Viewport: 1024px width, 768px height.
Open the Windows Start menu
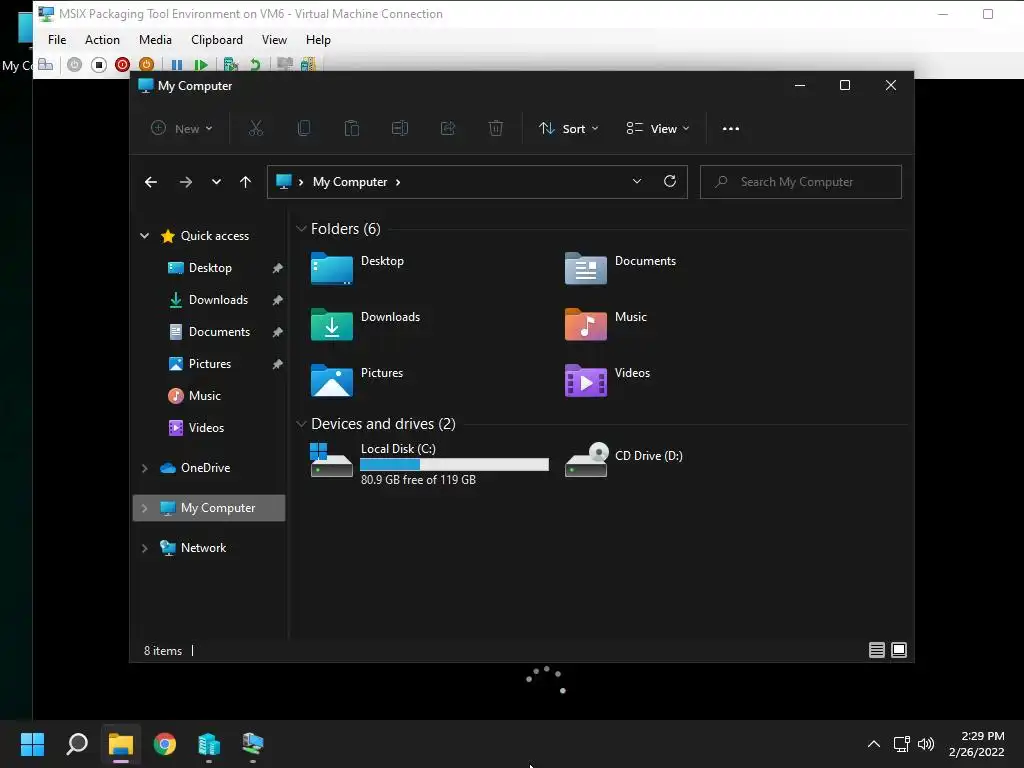(32, 744)
